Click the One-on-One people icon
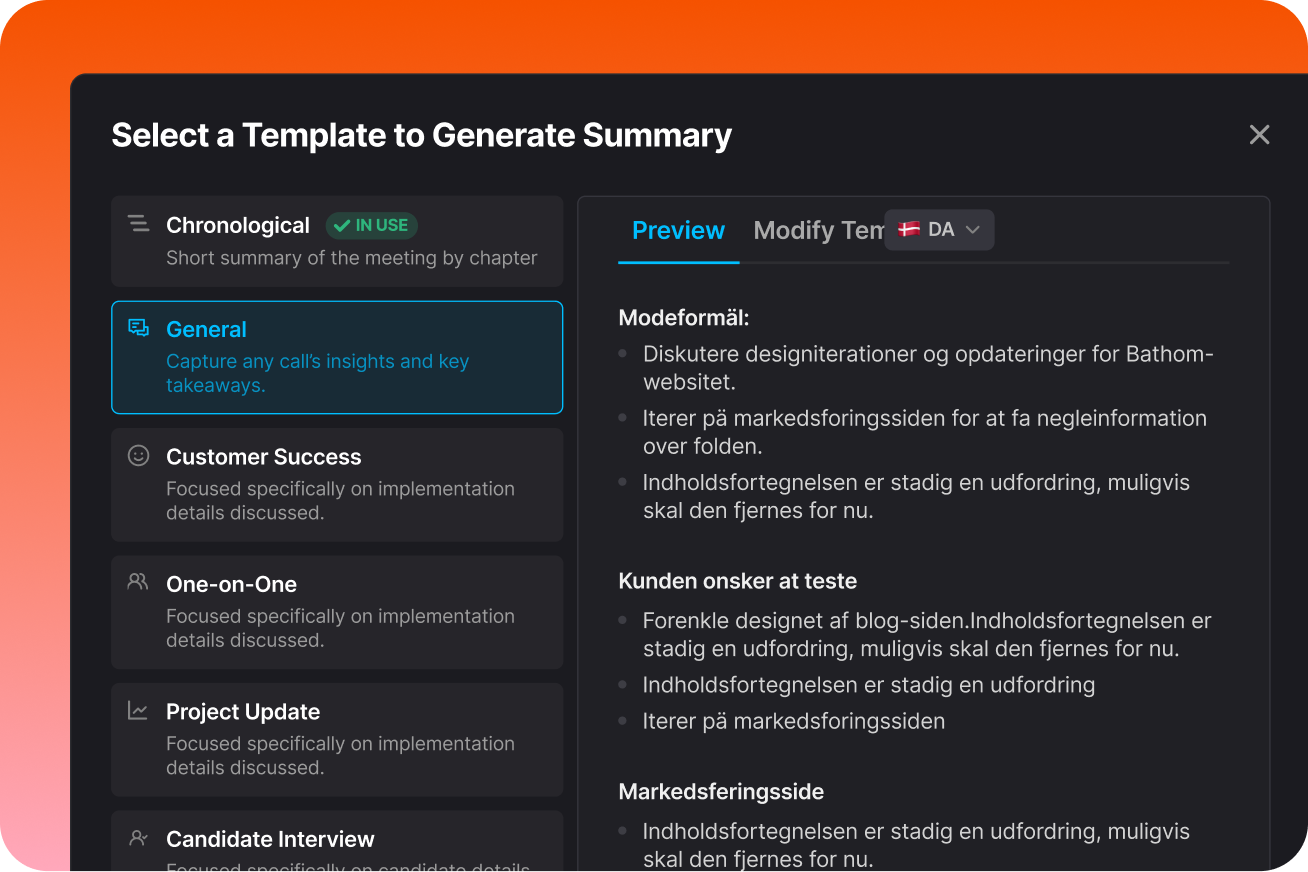Viewport: 1308px width, 872px height. (x=138, y=582)
